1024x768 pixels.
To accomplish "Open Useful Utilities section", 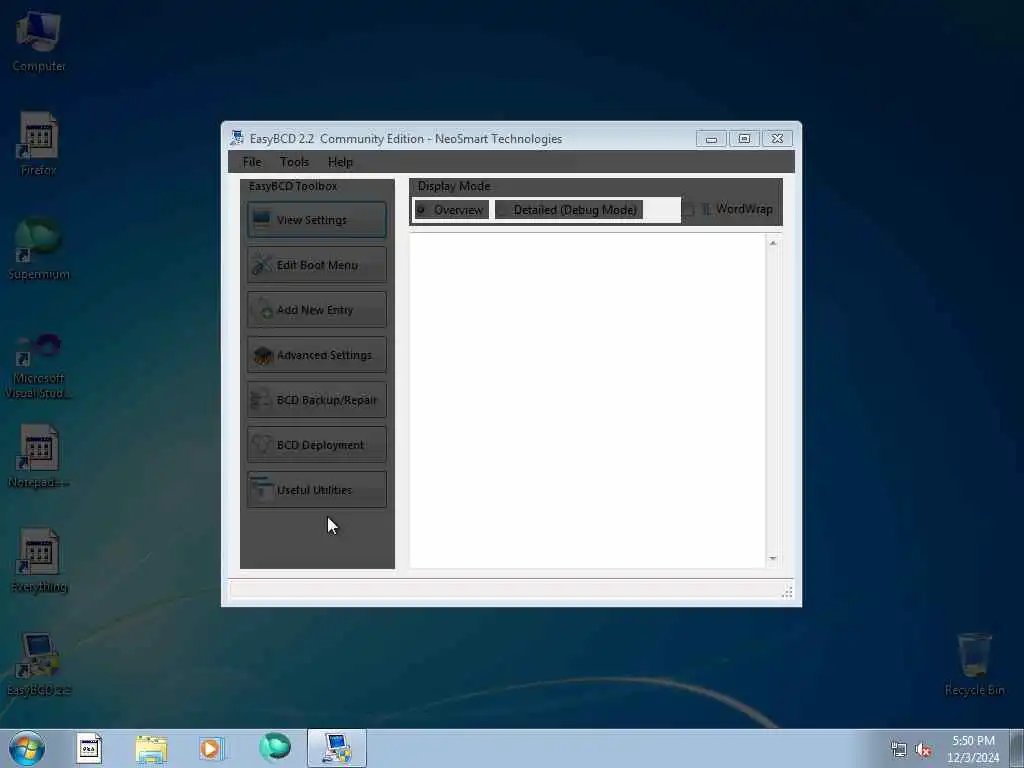I will [317, 490].
